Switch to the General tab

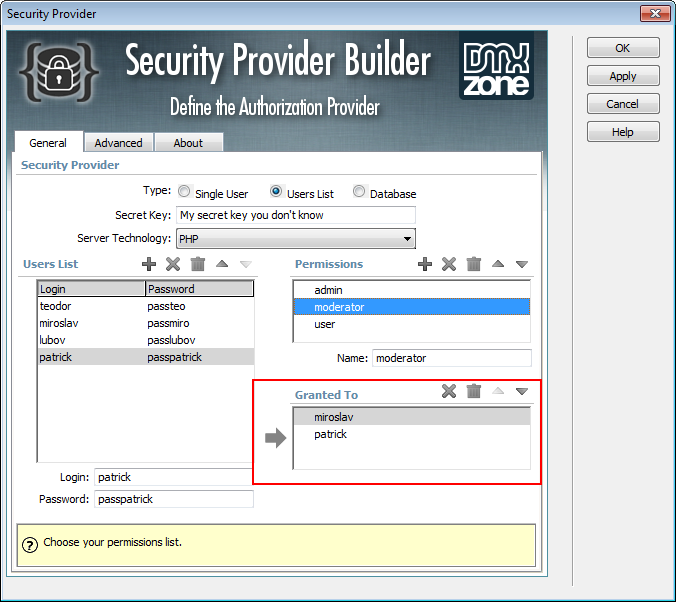tap(48, 142)
